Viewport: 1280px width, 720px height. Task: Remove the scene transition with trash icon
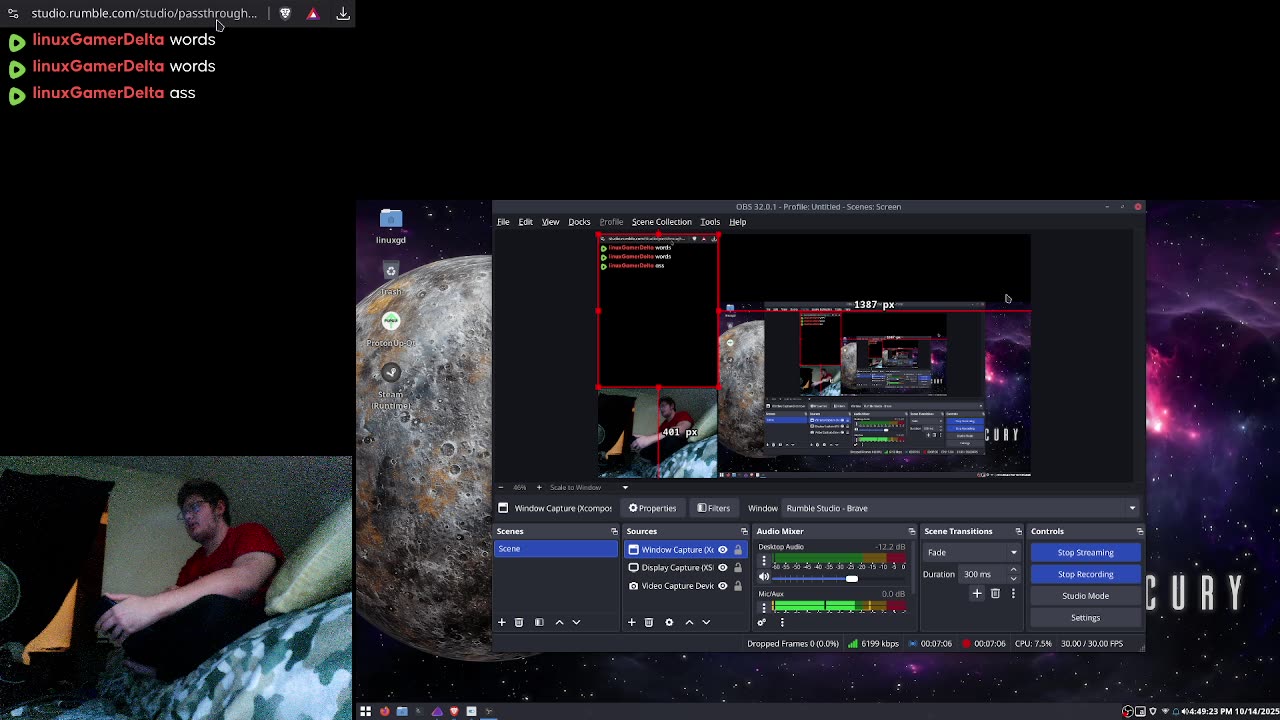click(x=995, y=594)
